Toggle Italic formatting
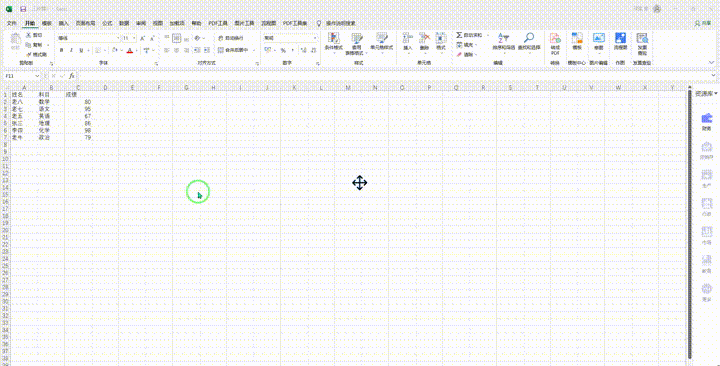This screenshot has width=720, height=366. [x=71, y=50]
